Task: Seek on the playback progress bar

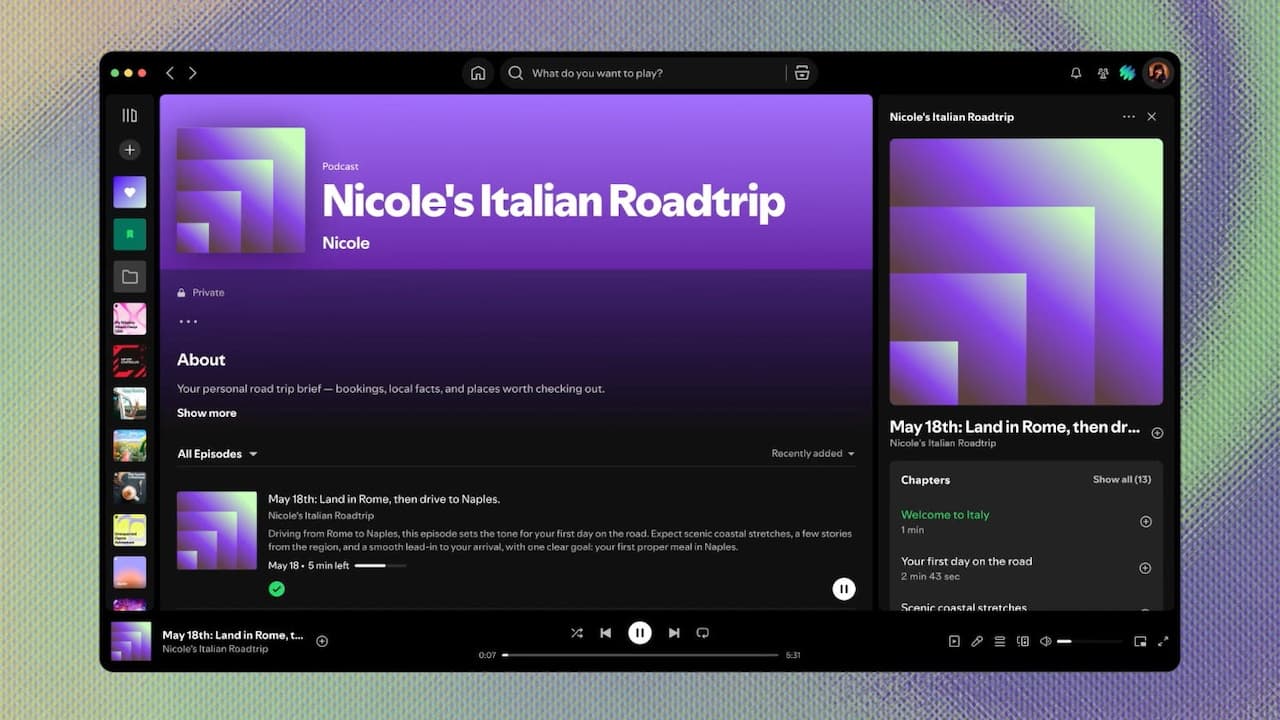Action: [640, 655]
